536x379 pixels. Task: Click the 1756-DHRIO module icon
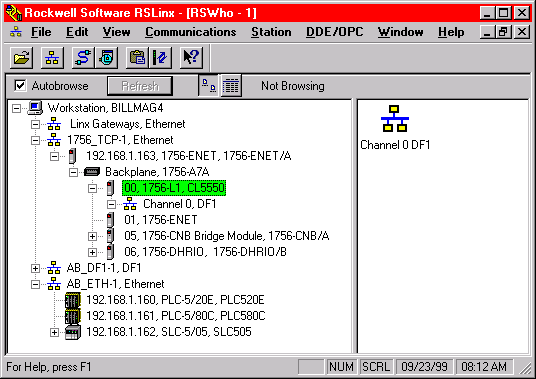110,252
